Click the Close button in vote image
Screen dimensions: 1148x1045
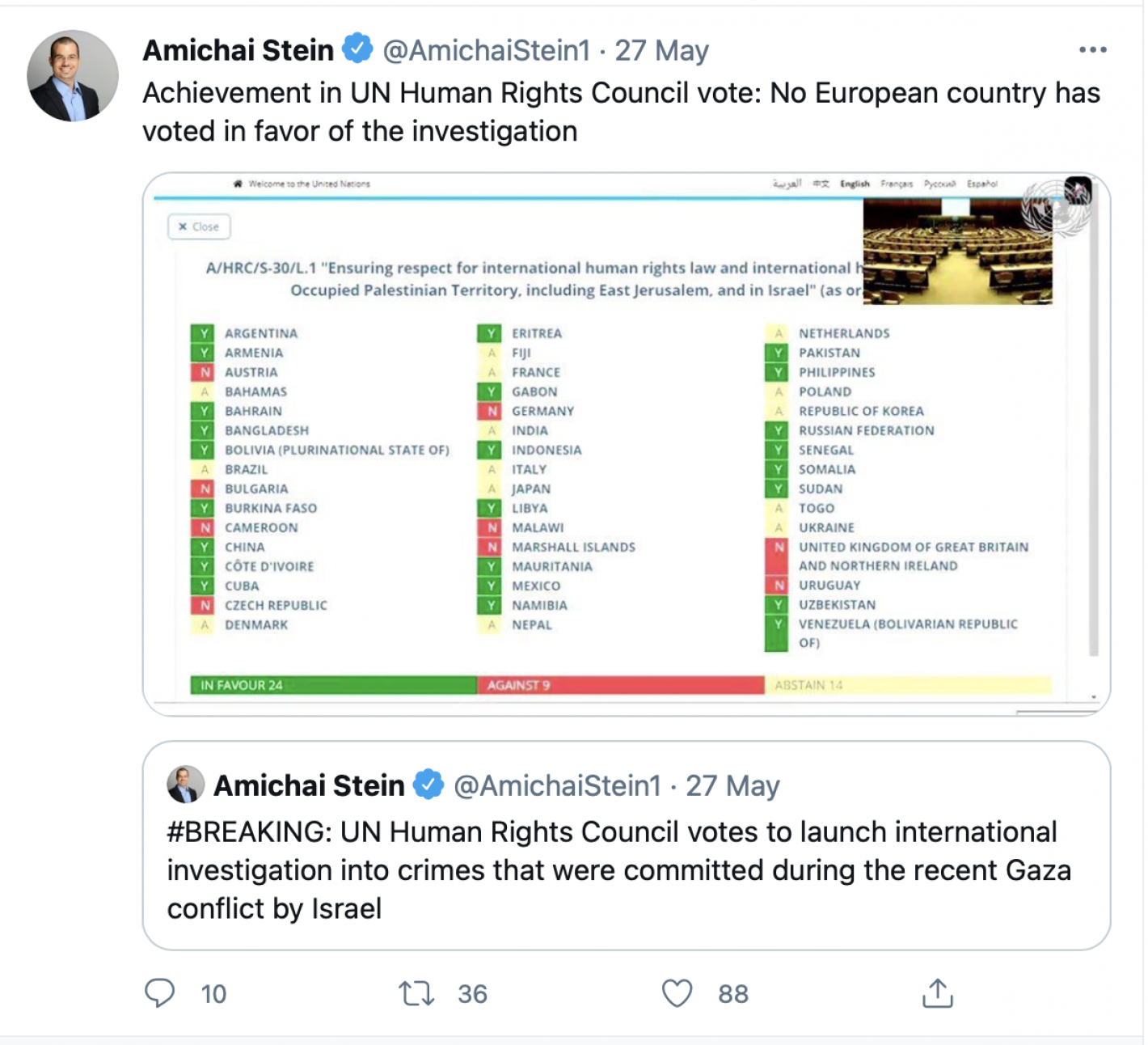199,226
